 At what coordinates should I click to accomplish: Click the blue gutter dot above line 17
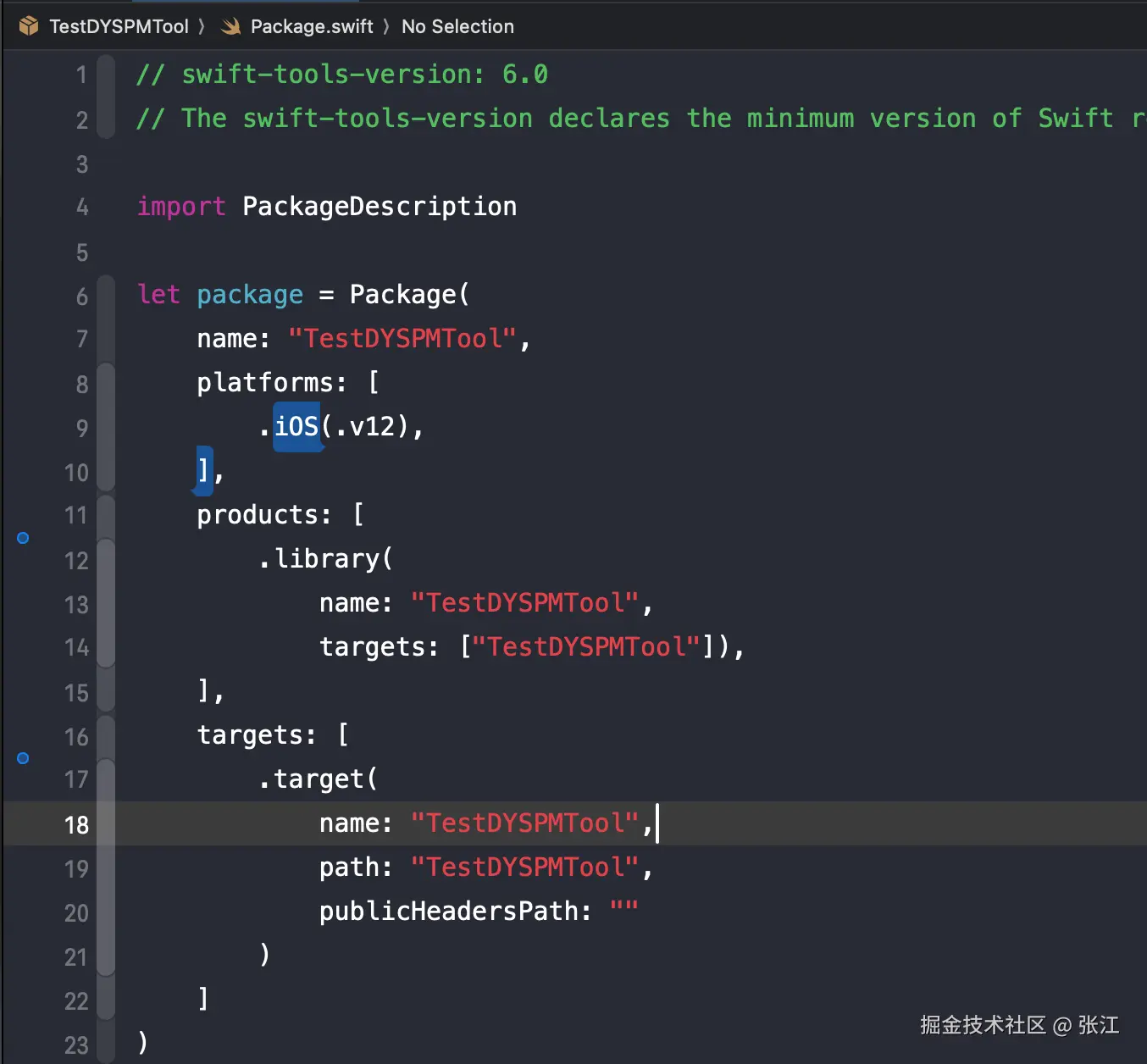point(23,758)
